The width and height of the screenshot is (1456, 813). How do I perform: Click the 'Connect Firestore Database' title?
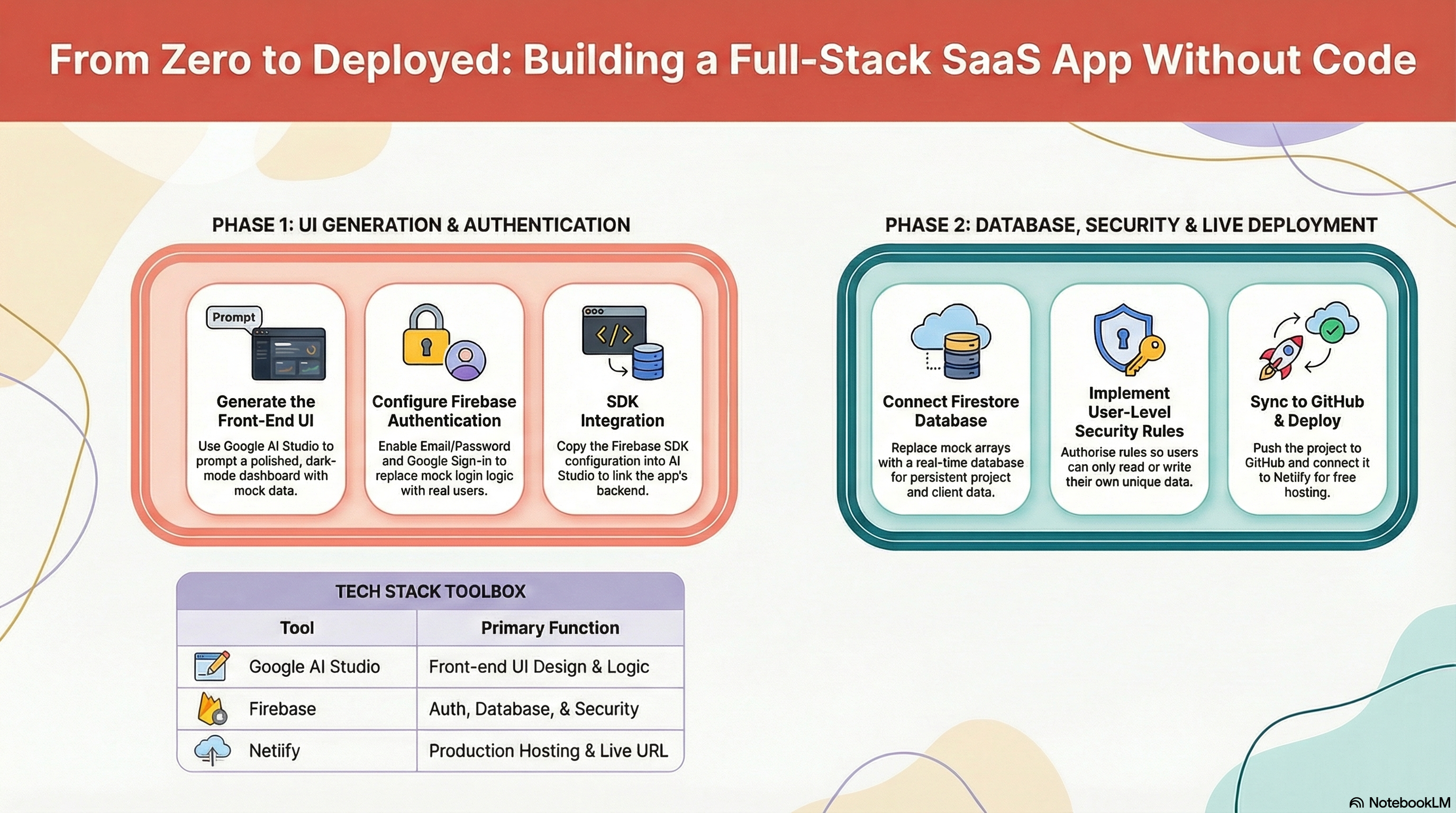(x=951, y=411)
